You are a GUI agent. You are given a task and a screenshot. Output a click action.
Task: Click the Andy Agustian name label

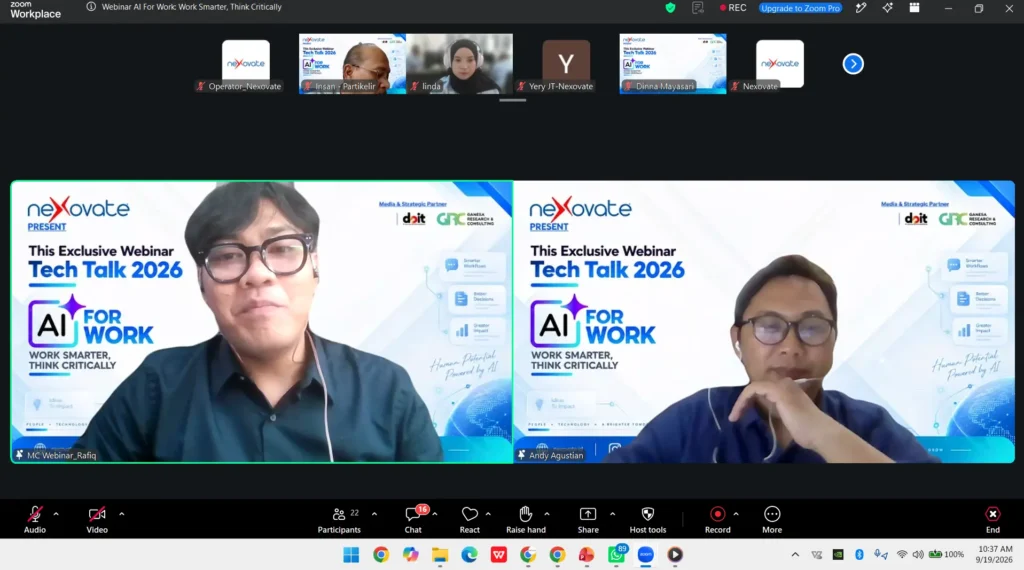556,456
